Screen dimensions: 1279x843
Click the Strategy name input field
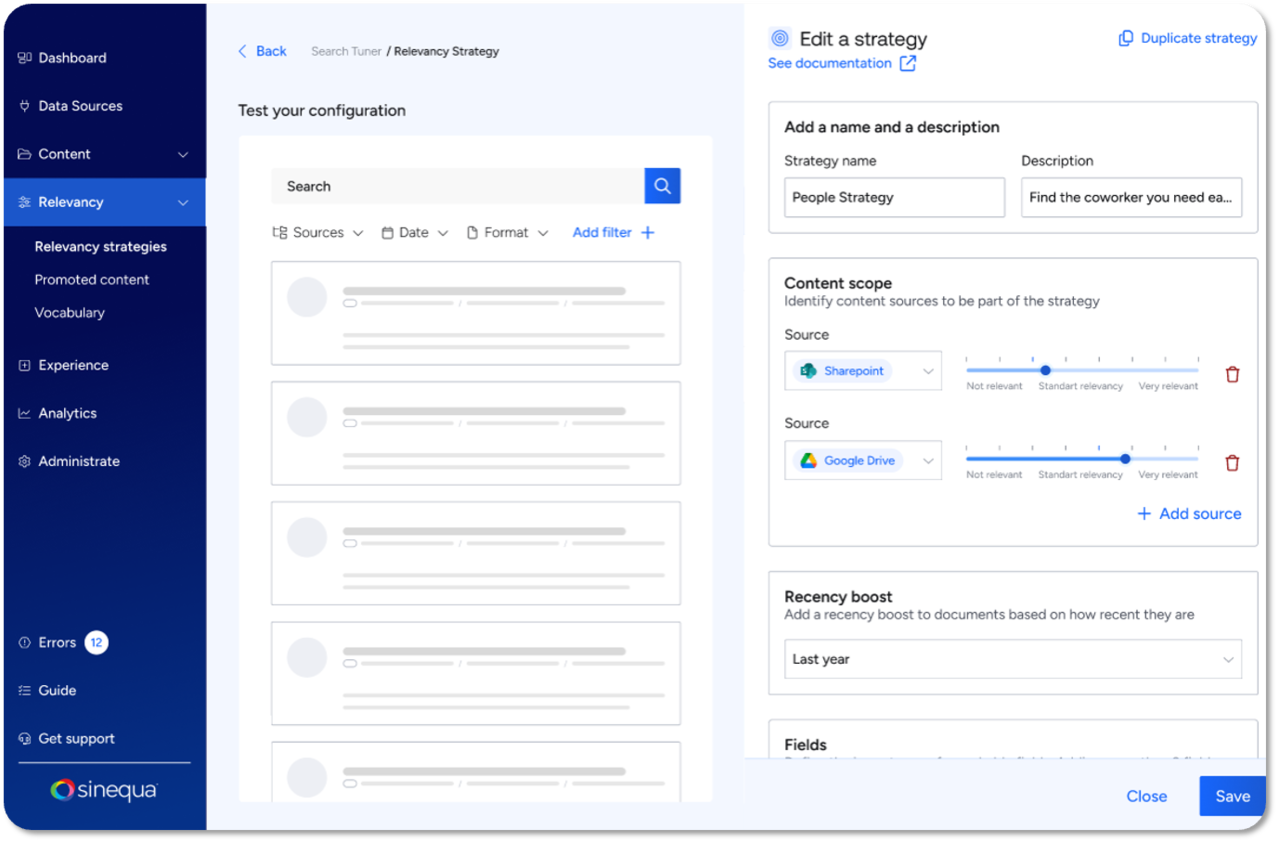(894, 198)
